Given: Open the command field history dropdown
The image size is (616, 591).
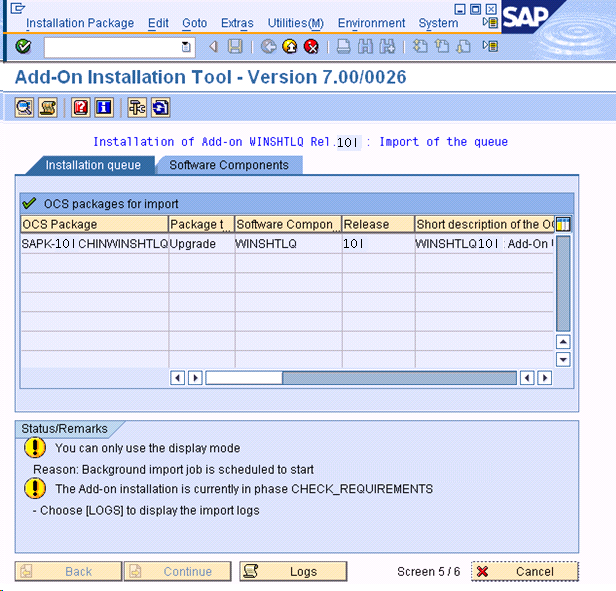Looking at the screenshot, I should pyautogui.click(x=186, y=47).
